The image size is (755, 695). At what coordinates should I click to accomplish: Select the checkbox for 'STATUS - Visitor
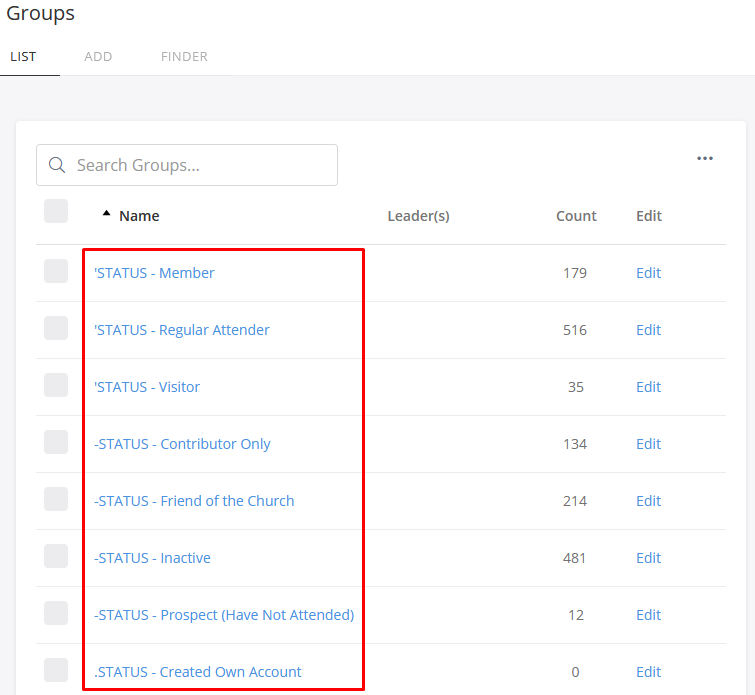point(56,386)
